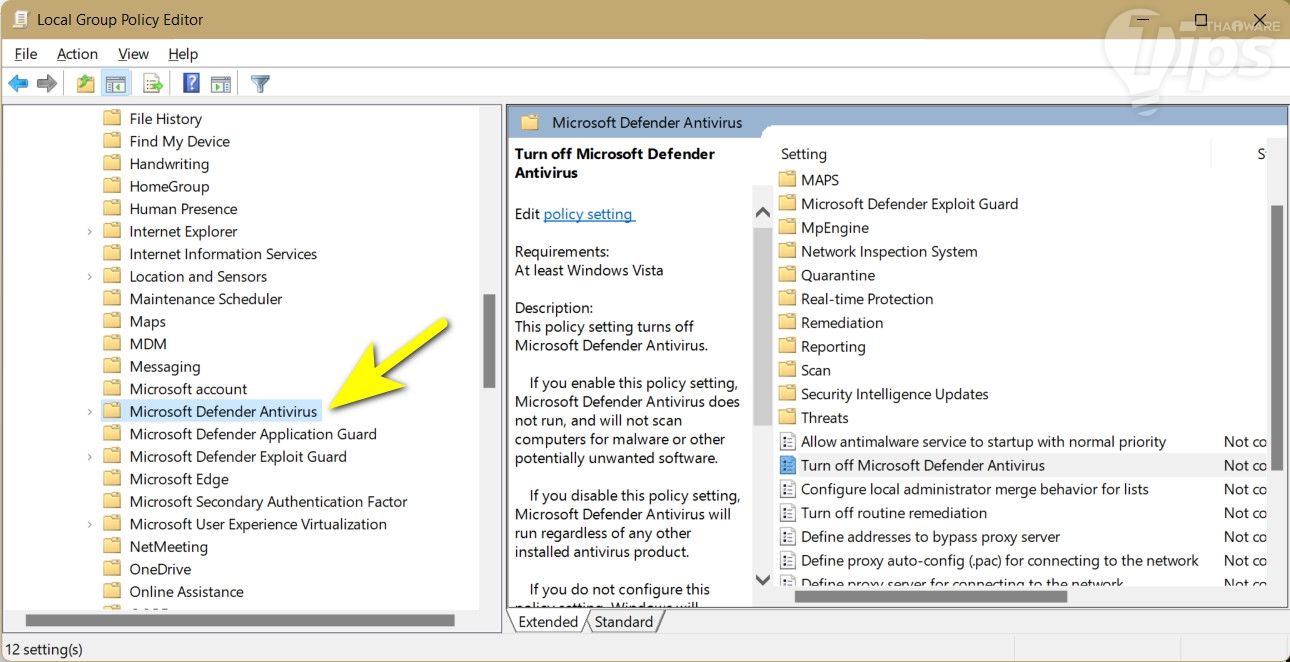Click description pane scroll up arrow
The width and height of the screenshot is (1290, 662).
(762, 212)
